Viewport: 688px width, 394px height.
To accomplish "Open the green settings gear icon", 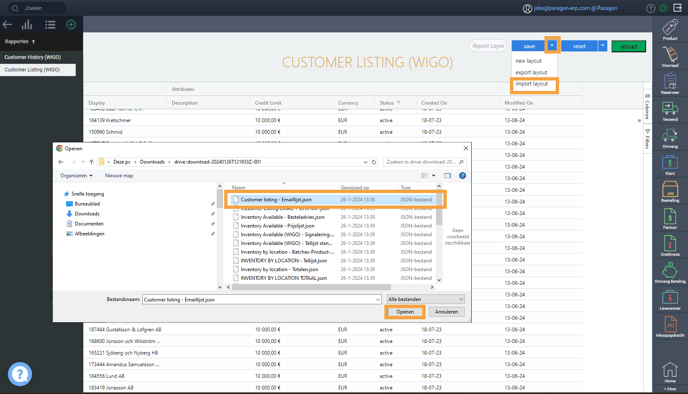I will [x=663, y=8].
